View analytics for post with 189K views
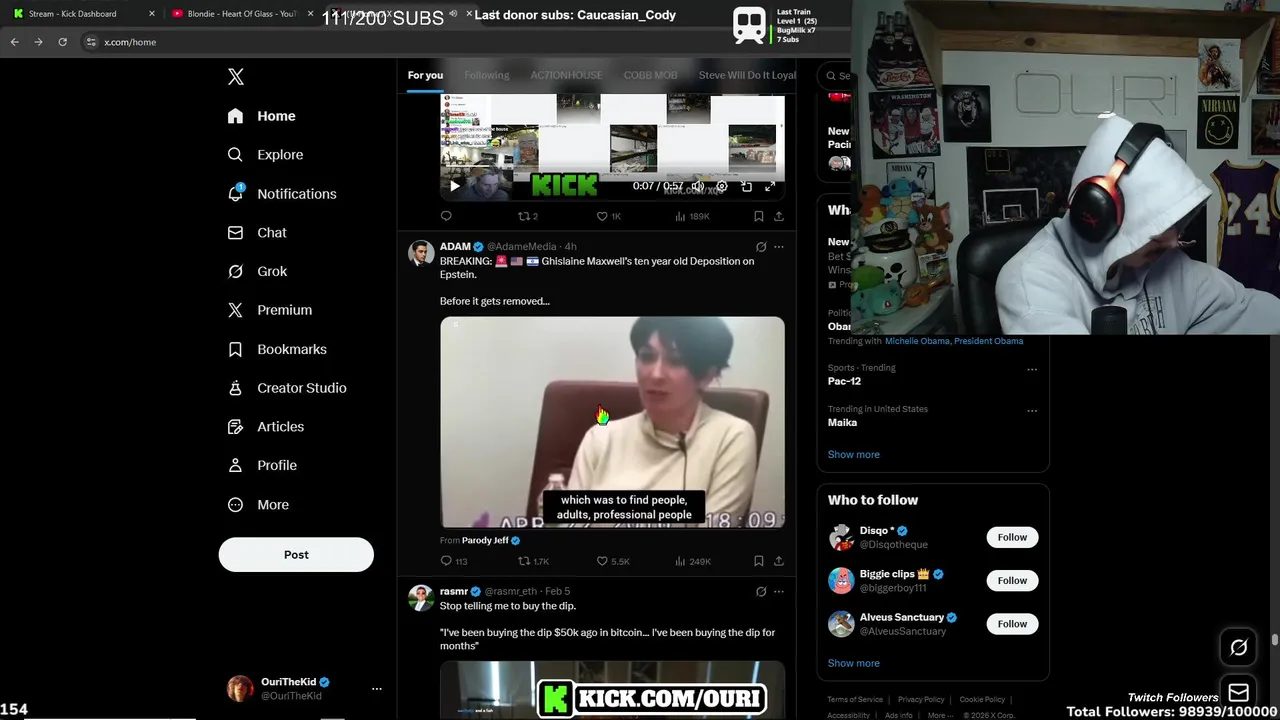1280x720 pixels. pos(692,216)
